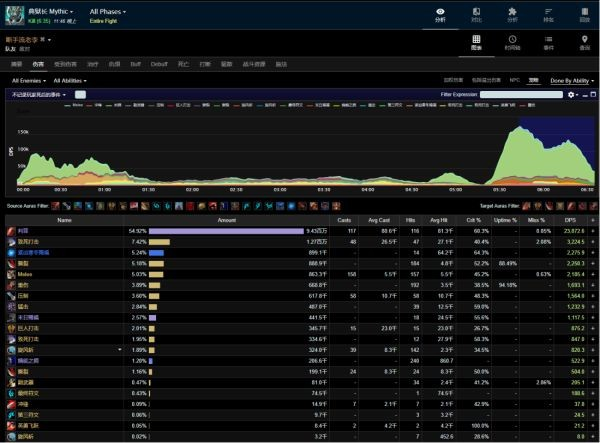The width and height of the screenshot is (600, 443).
Task: Sort by the Name column header
Action: point(64,220)
